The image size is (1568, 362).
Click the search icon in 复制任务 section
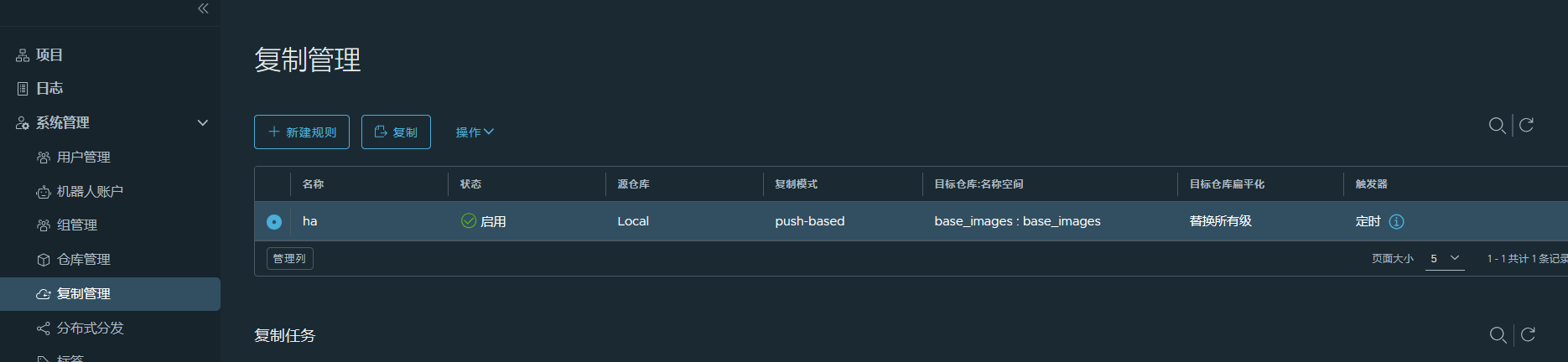pyautogui.click(x=1497, y=335)
